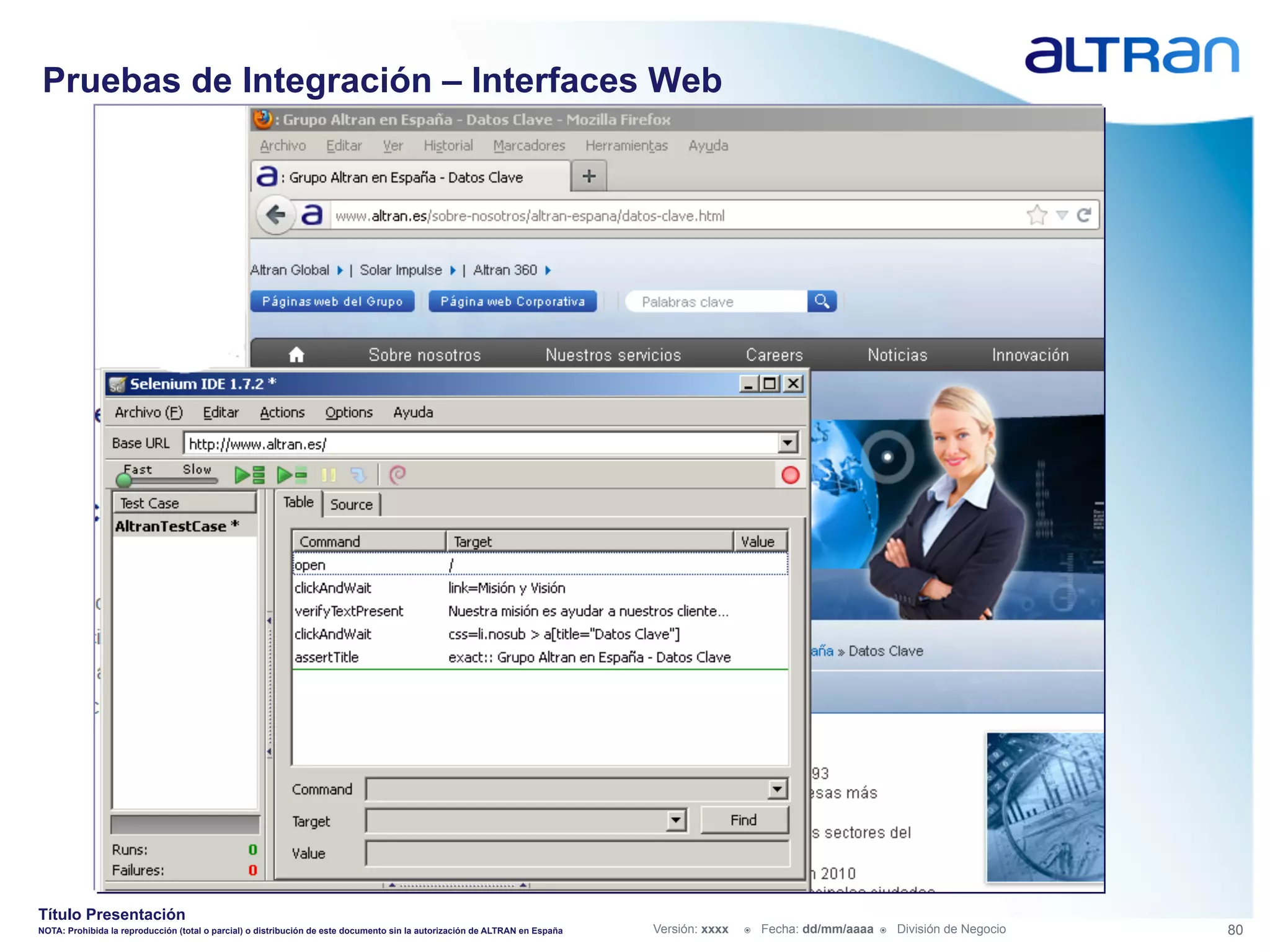The width and height of the screenshot is (1270, 952).
Task: Click Selenium IDE title bar icon
Action: pos(117,384)
